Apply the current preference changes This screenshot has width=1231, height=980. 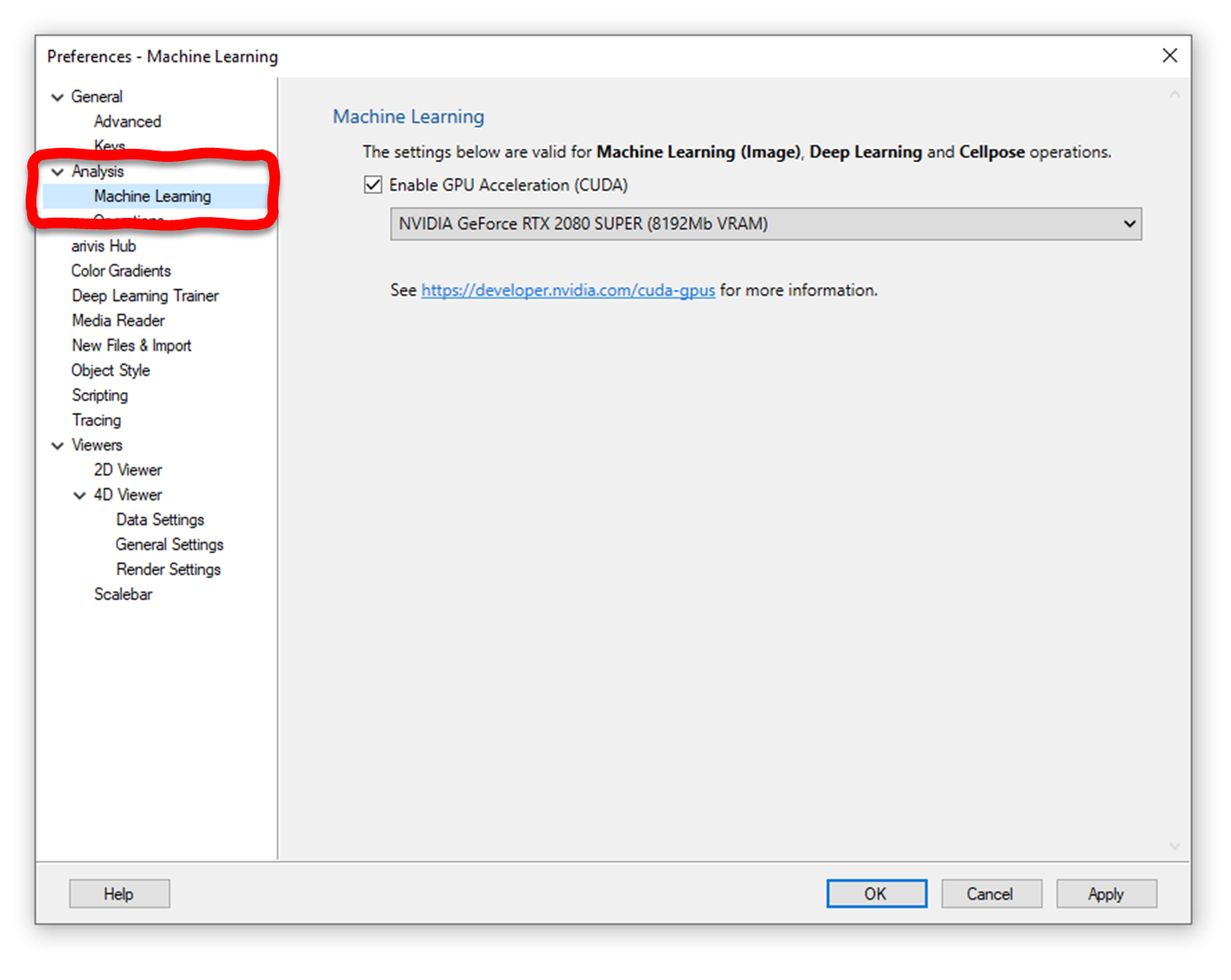point(1106,893)
